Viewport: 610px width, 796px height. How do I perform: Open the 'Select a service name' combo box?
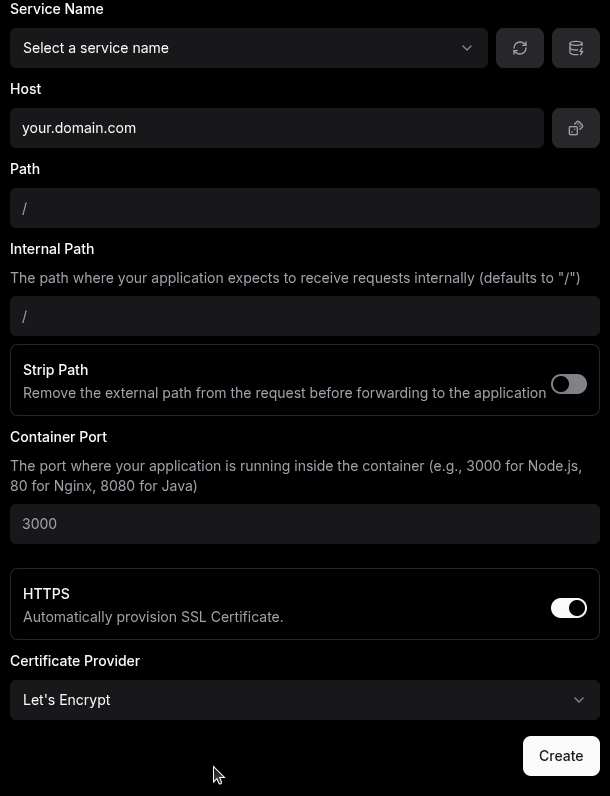pos(249,48)
